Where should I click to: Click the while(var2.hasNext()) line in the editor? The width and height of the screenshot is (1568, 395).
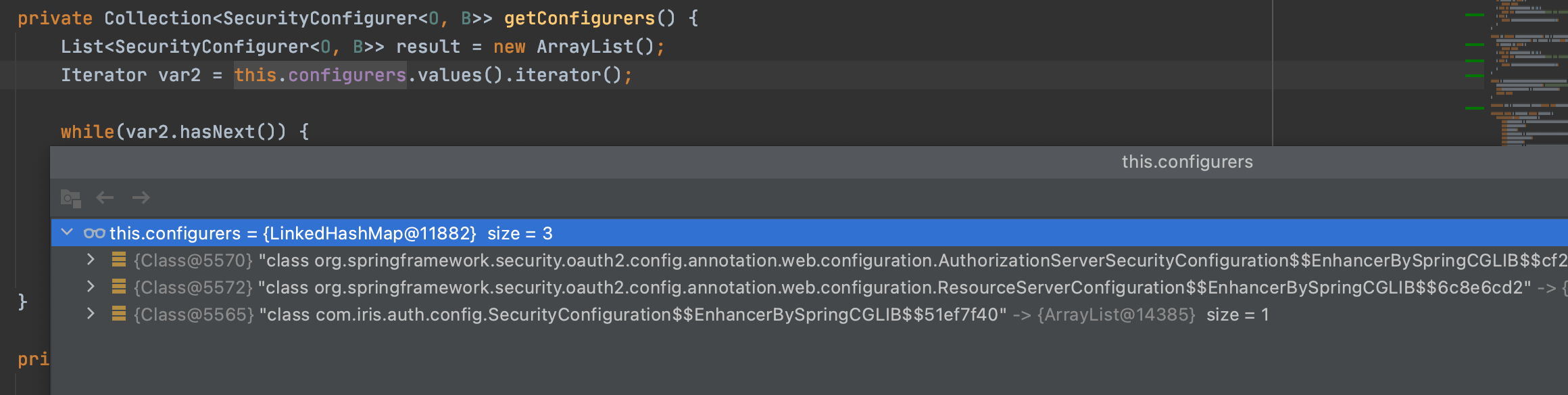coord(182,131)
